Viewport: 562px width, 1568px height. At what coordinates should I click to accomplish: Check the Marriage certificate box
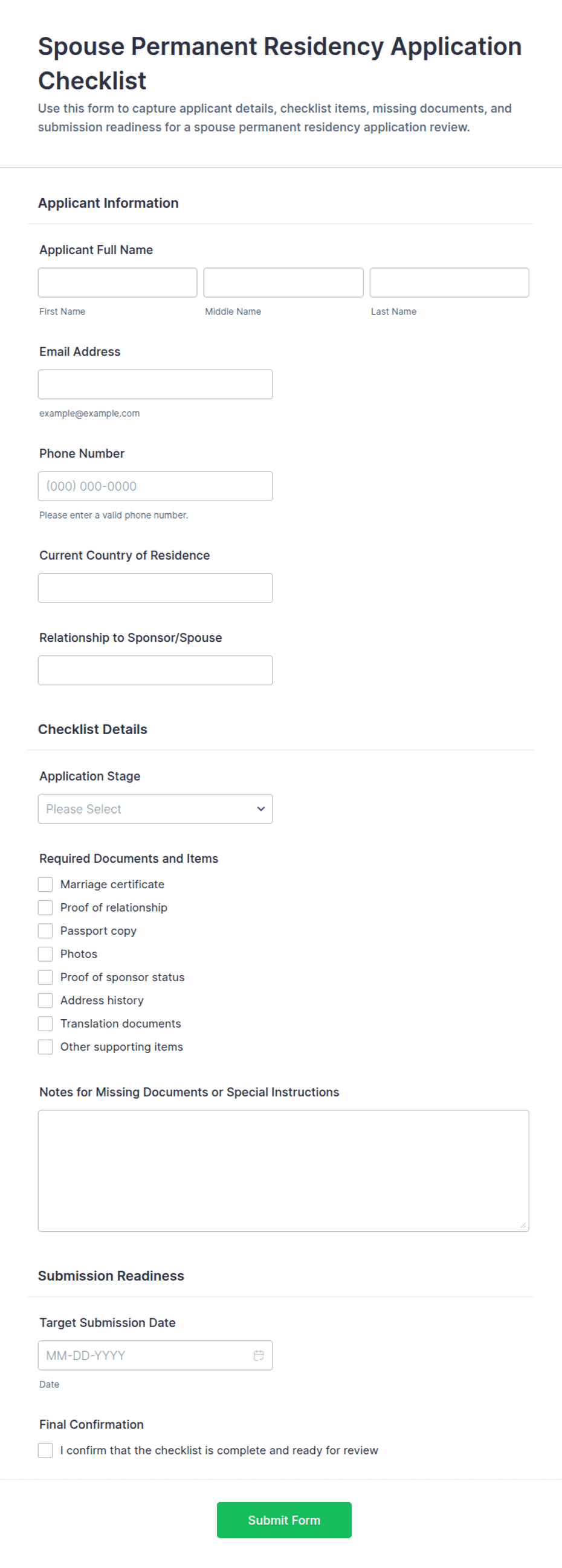[45, 884]
